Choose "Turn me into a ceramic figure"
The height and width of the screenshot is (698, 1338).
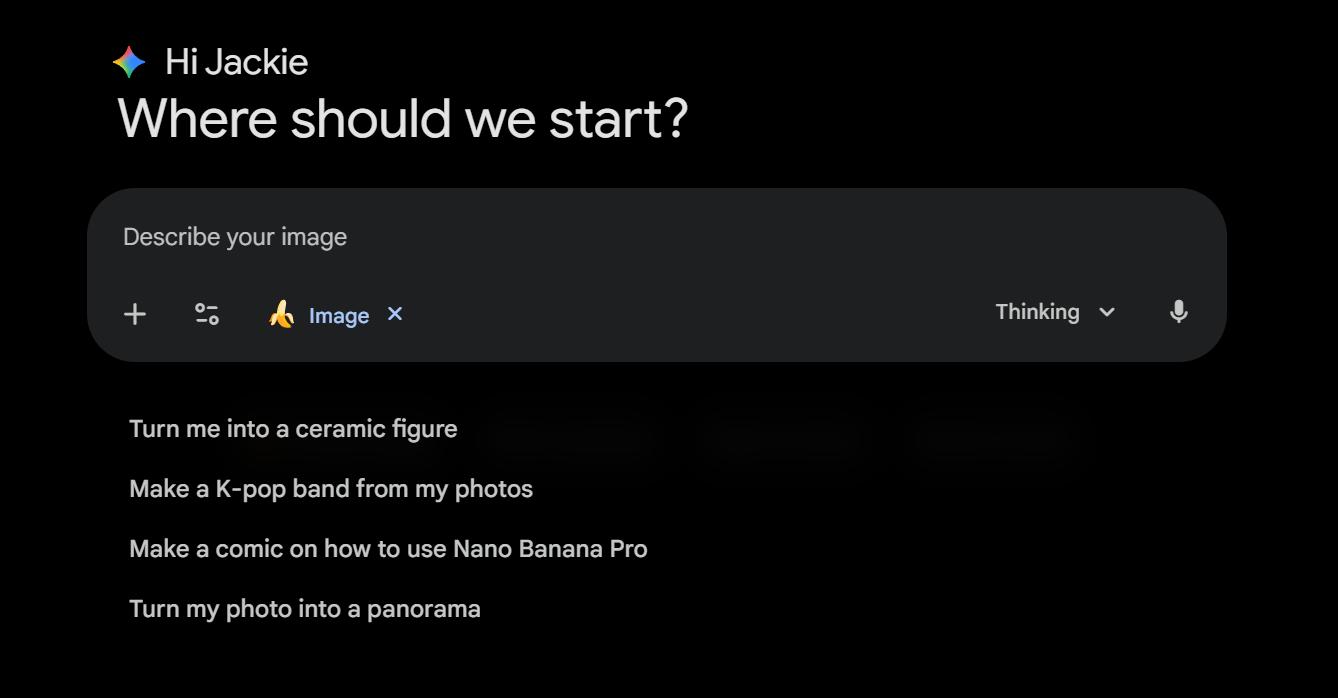click(293, 429)
